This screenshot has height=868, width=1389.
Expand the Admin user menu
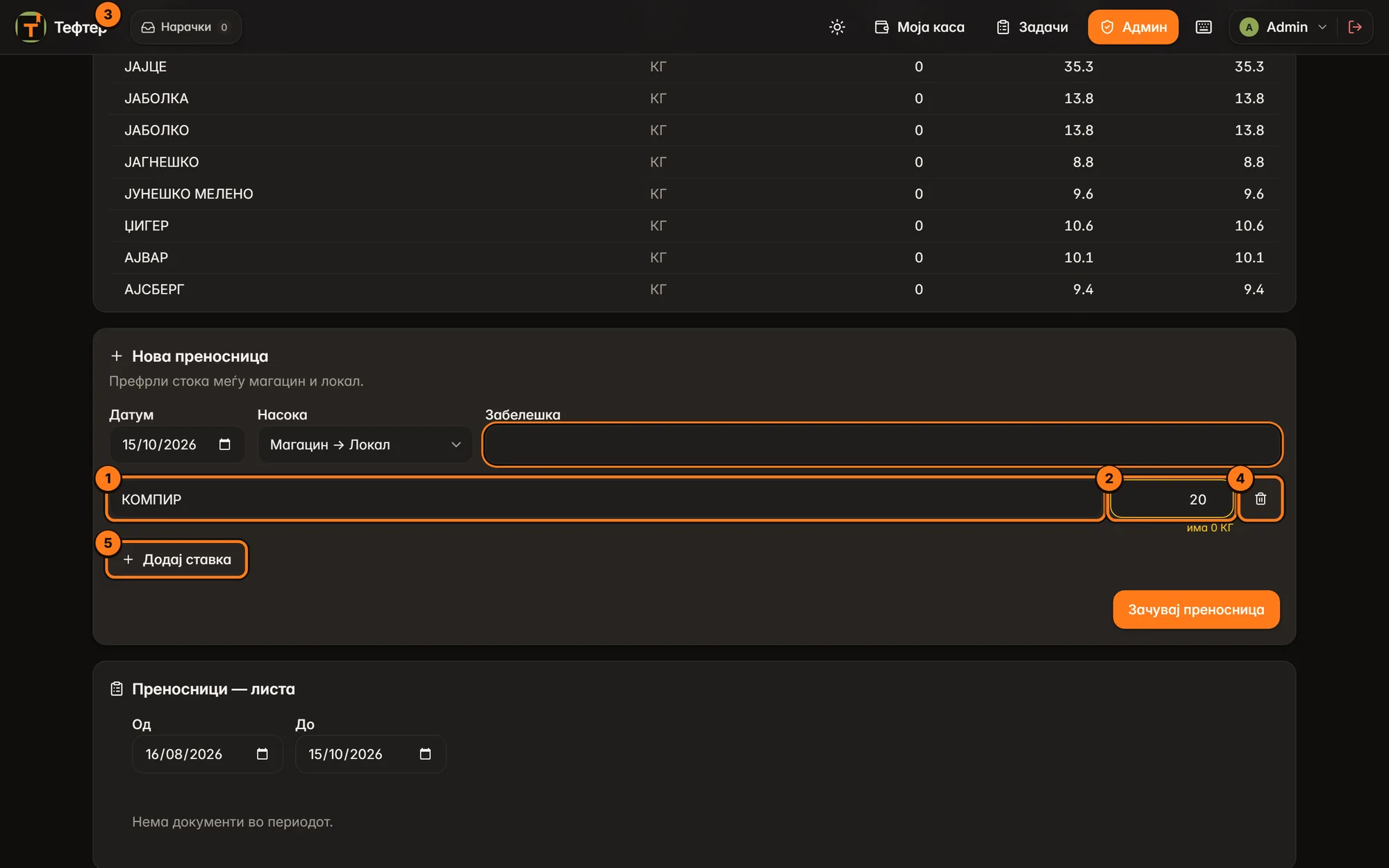tap(1283, 27)
